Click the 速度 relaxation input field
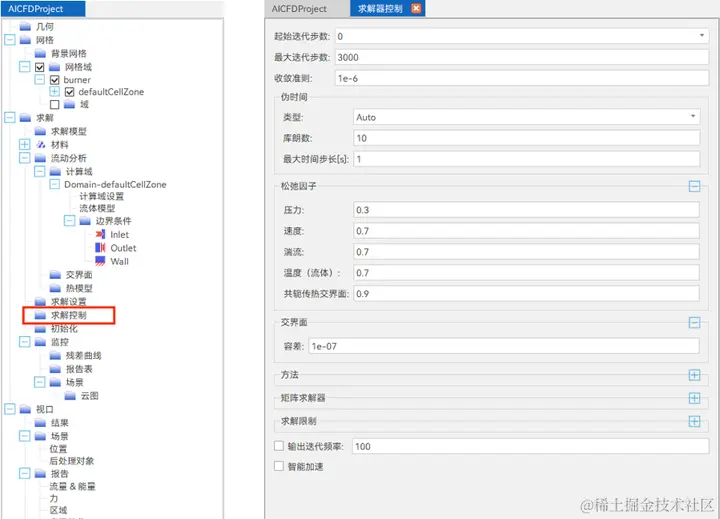Viewport: 720px width, 519px height. coord(527,231)
